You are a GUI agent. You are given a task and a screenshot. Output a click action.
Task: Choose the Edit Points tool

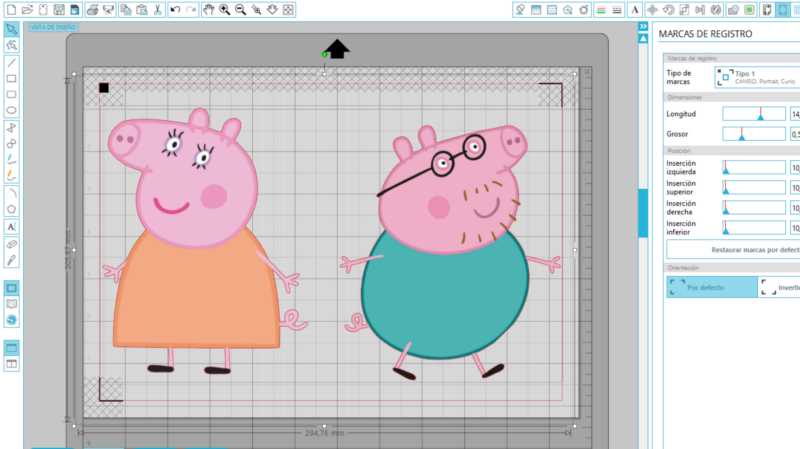pyautogui.click(x=11, y=45)
